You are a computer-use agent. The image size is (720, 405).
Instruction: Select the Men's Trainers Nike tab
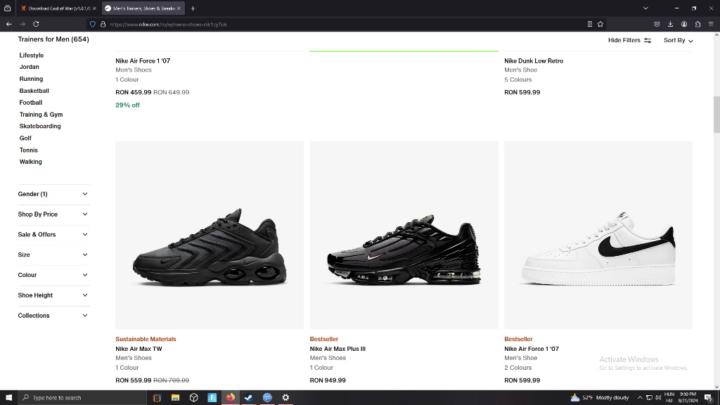(143, 8)
